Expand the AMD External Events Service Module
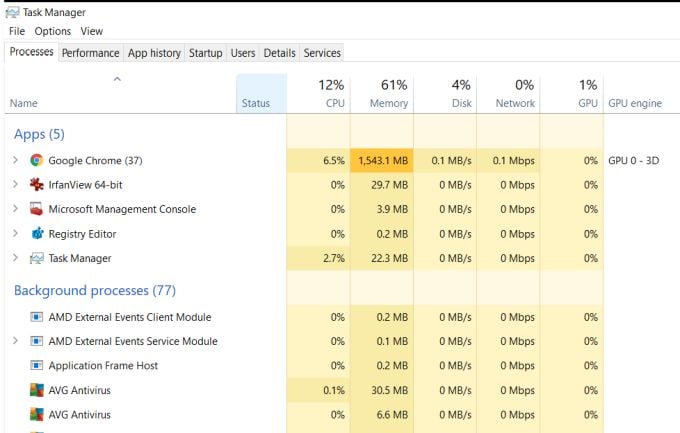Screen dimensions: 680x433 (15, 341)
